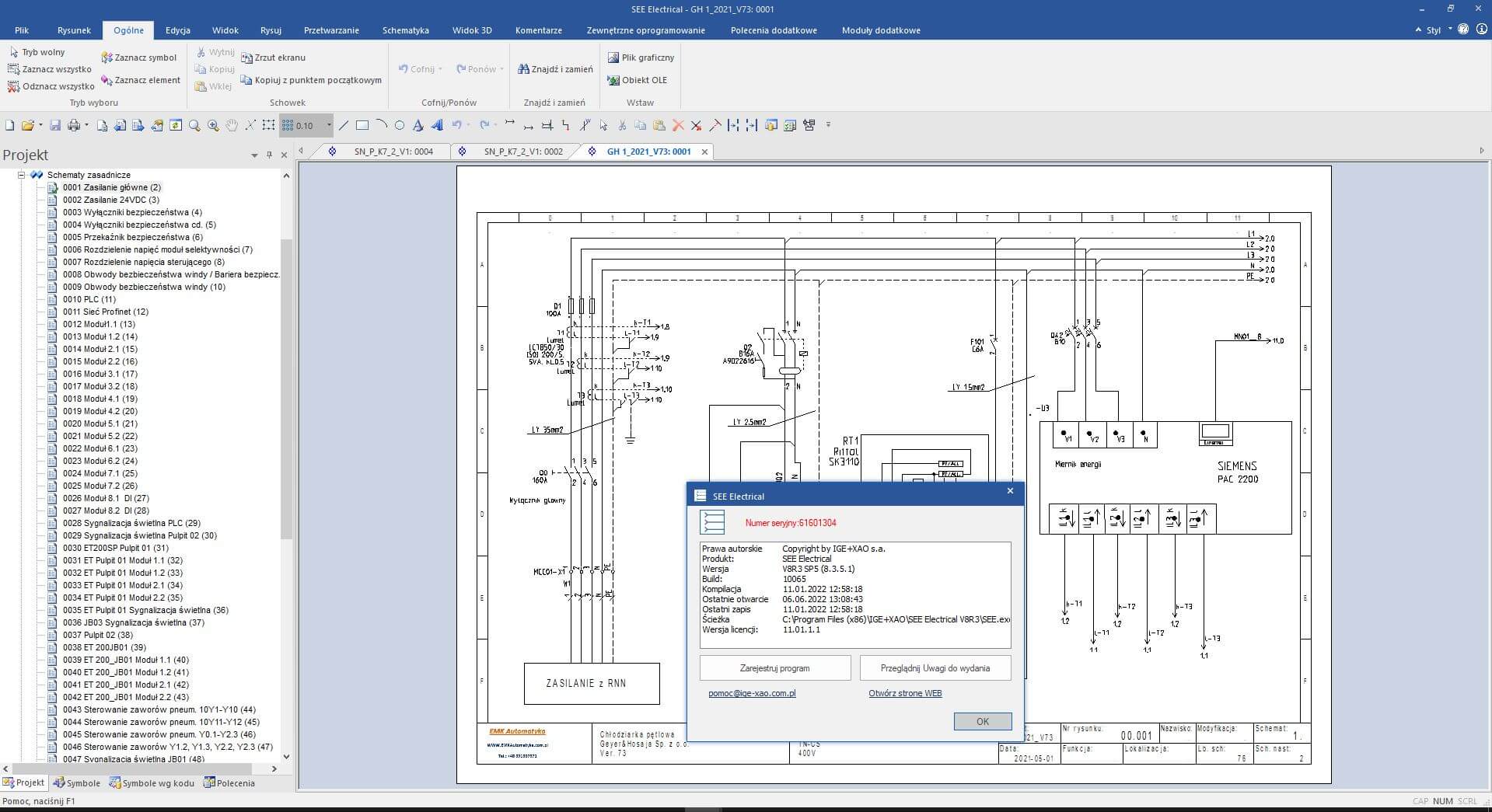
Task: Select the line drawing tool
Action: click(344, 125)
